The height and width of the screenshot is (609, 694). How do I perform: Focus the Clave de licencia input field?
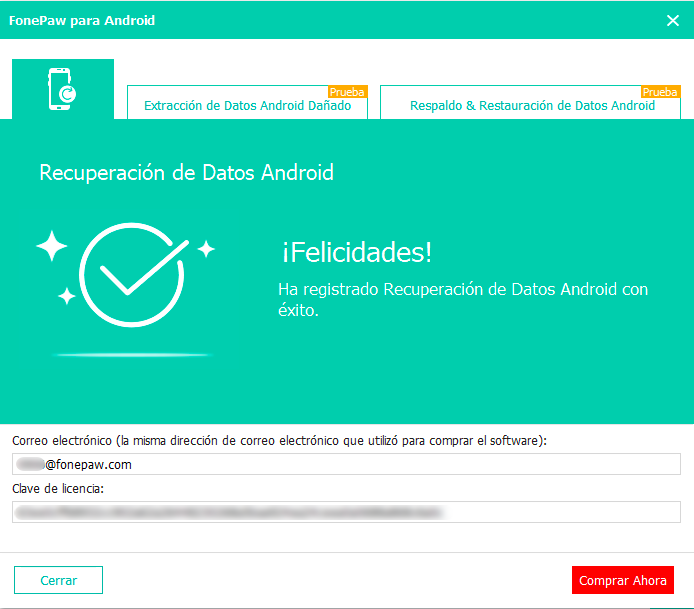pos(346,512)
